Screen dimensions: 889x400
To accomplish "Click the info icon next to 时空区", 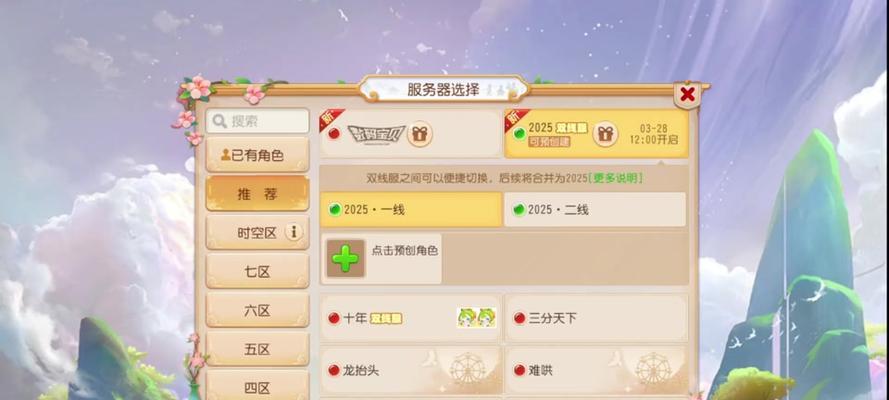I will pyautogui.click(x=294, y=232).
